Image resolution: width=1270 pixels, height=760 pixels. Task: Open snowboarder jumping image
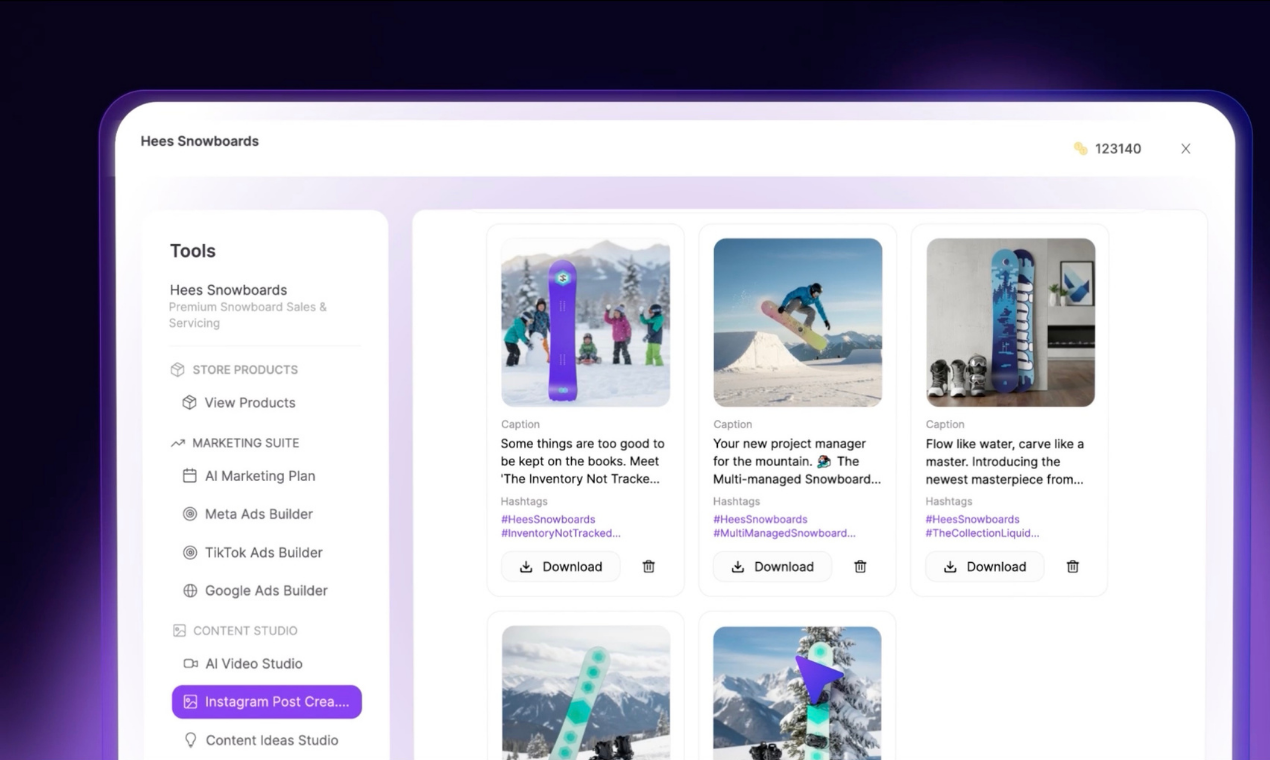797,322
